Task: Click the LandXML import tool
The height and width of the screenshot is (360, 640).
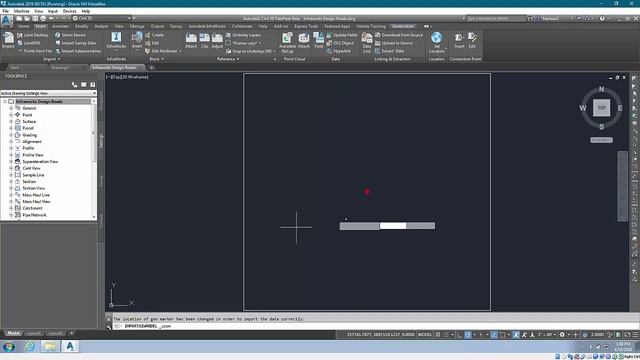Action: point(29,43)
